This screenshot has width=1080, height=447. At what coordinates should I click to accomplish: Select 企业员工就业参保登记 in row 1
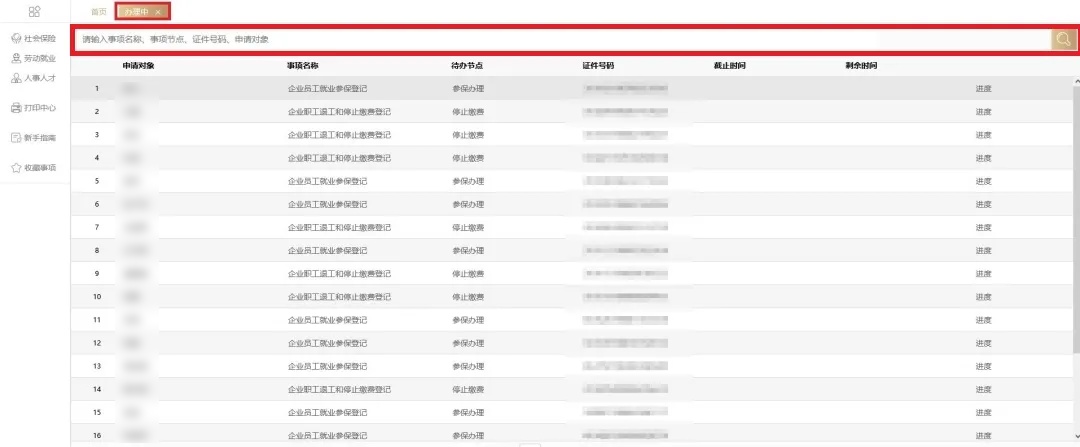point(327,89)
